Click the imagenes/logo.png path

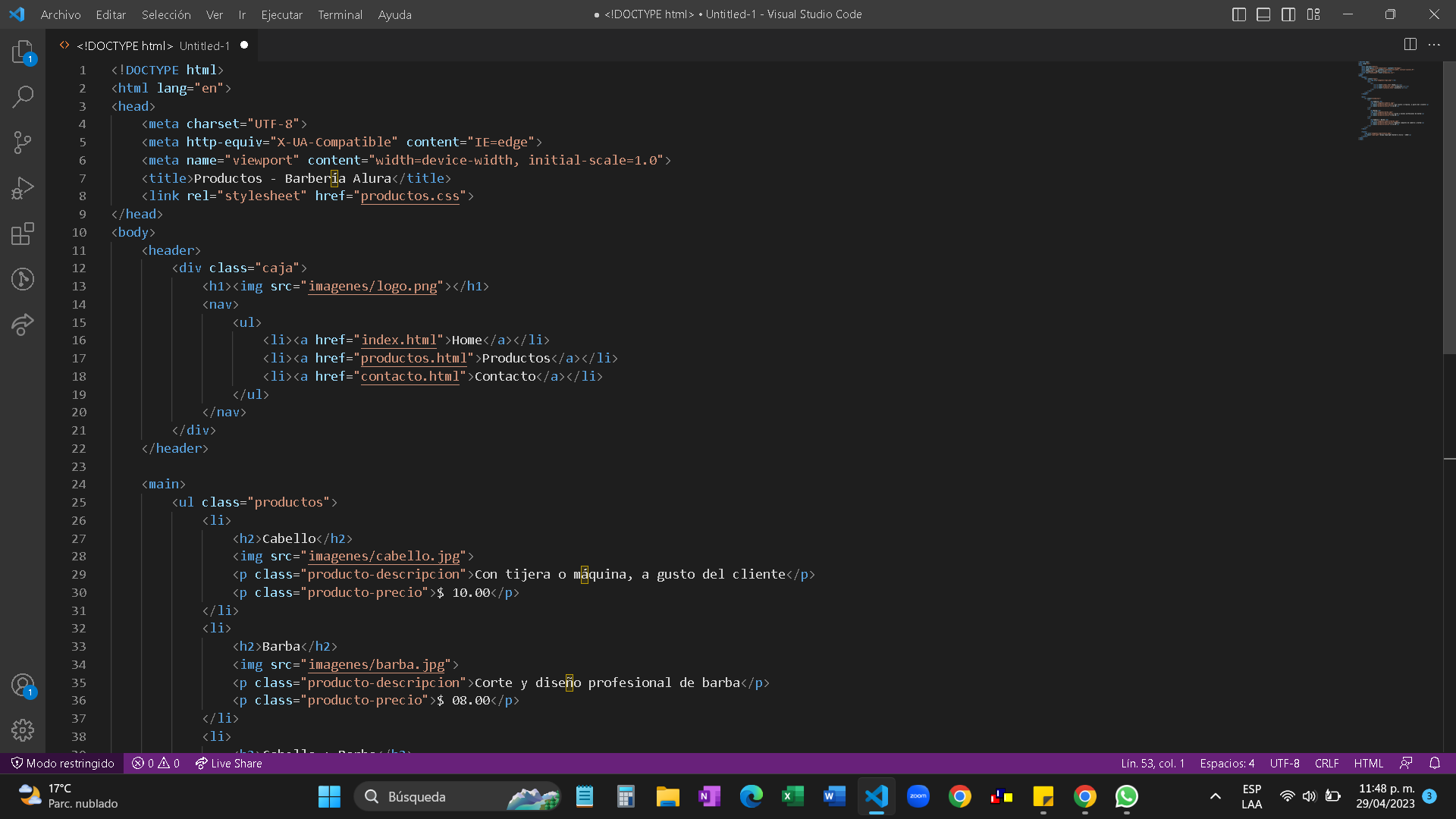pyautogui.click(x=373, y=287)
